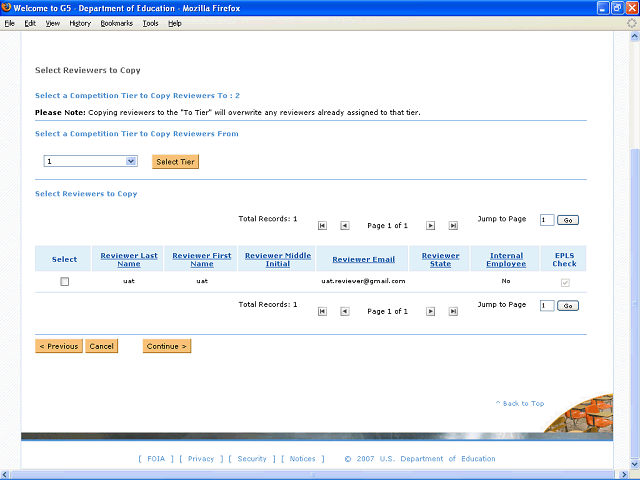This screenshot has height=480, width=640.
Task: Click the horizontal scroll right arrow
Action: [x=624, y=475]
